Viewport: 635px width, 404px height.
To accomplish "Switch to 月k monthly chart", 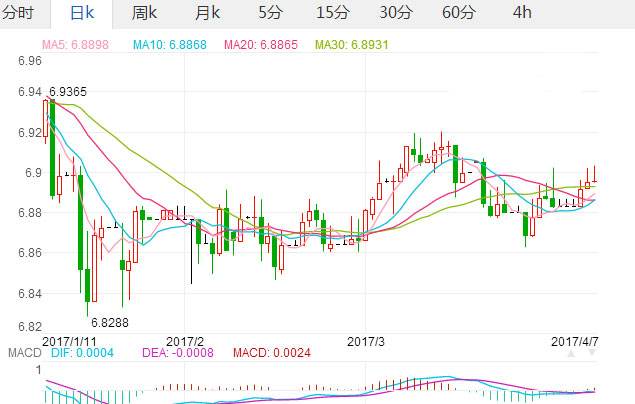I will point(208,13).
